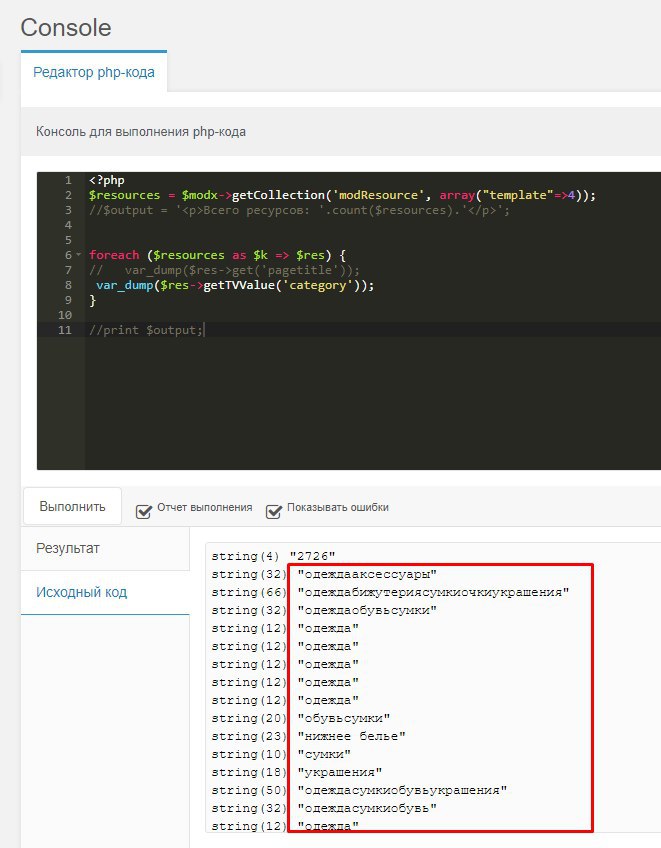
Task: Click the output line string(4) "2726"
Action: [273, 556]
